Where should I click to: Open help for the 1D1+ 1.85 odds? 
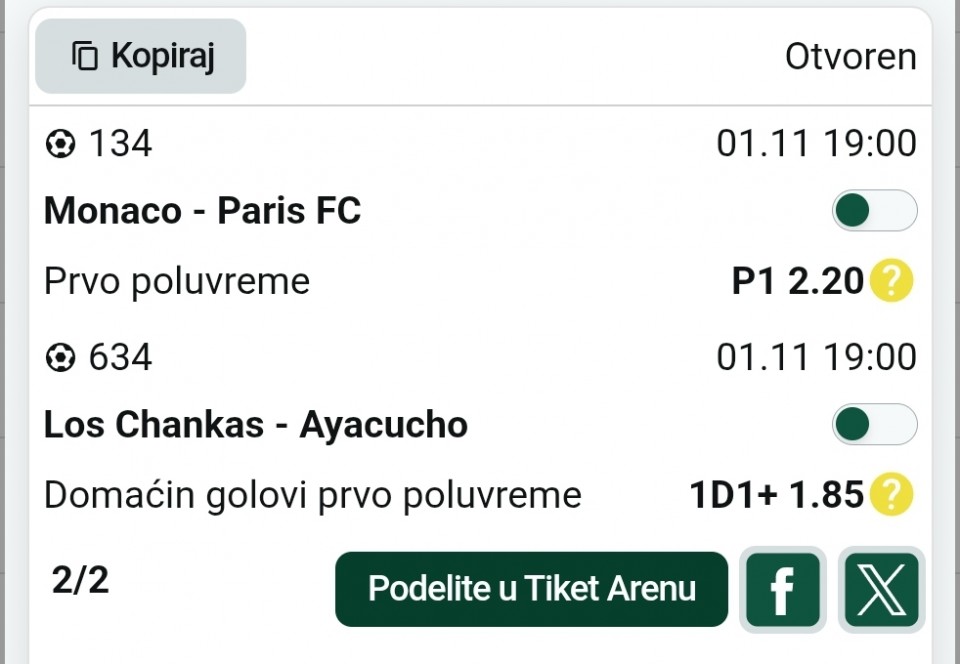[891, 494]
